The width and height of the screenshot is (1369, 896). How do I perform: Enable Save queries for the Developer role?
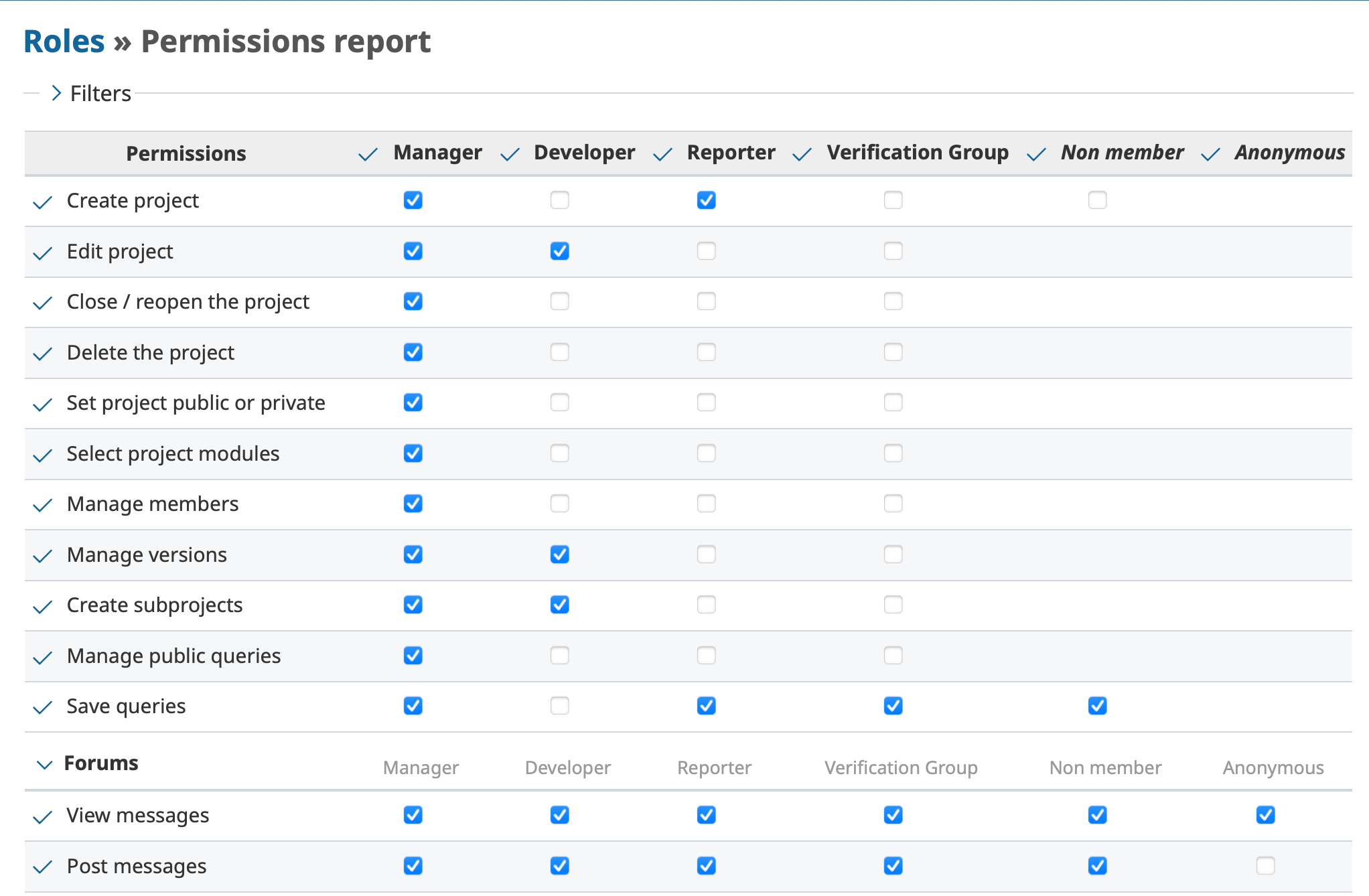tap(560, 706)
